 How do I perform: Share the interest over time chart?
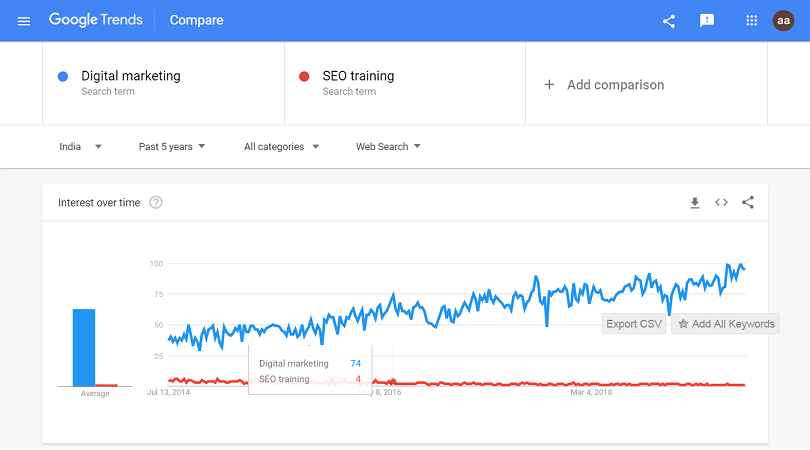[x=748, y=203]
